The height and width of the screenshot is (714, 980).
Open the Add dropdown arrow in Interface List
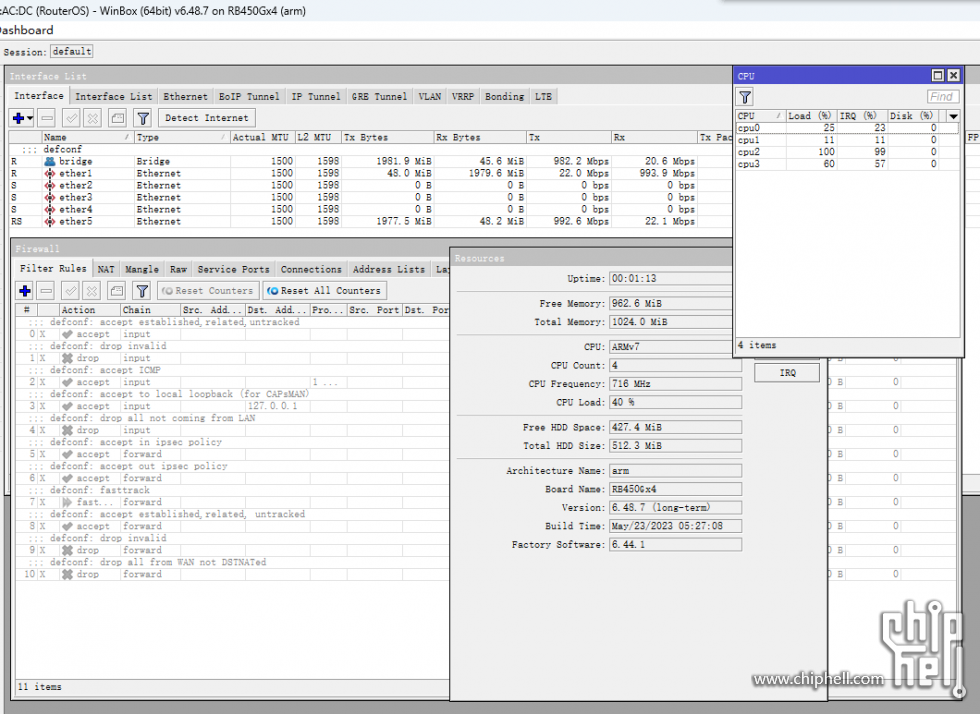coord(30,118)
